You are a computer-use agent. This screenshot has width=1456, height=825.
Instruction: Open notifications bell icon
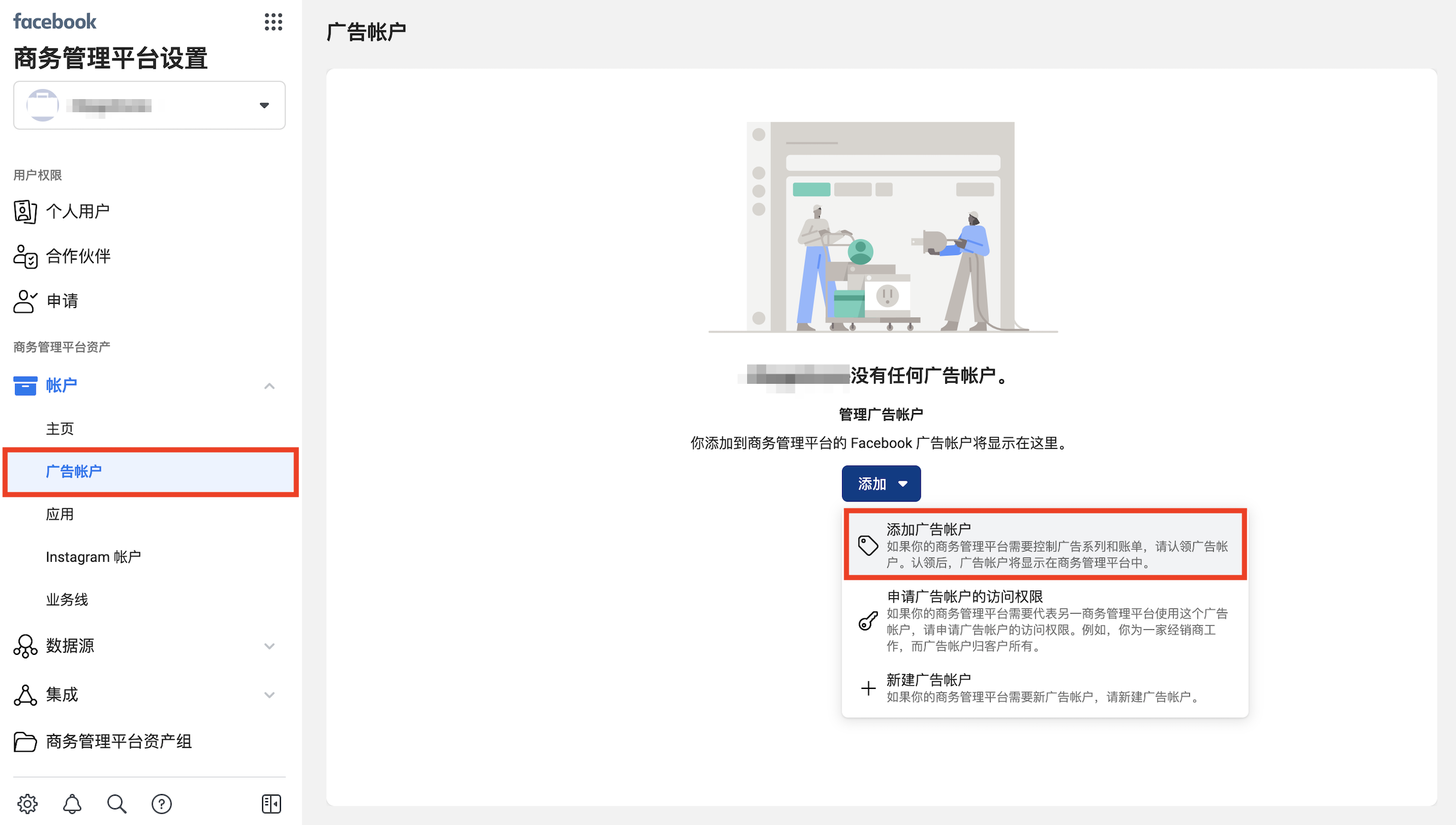72,804
